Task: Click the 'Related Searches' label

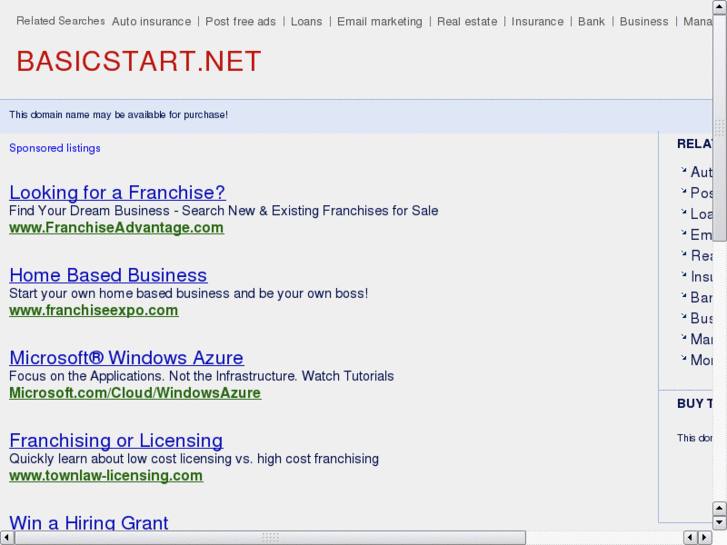Action: coord(61,21)
